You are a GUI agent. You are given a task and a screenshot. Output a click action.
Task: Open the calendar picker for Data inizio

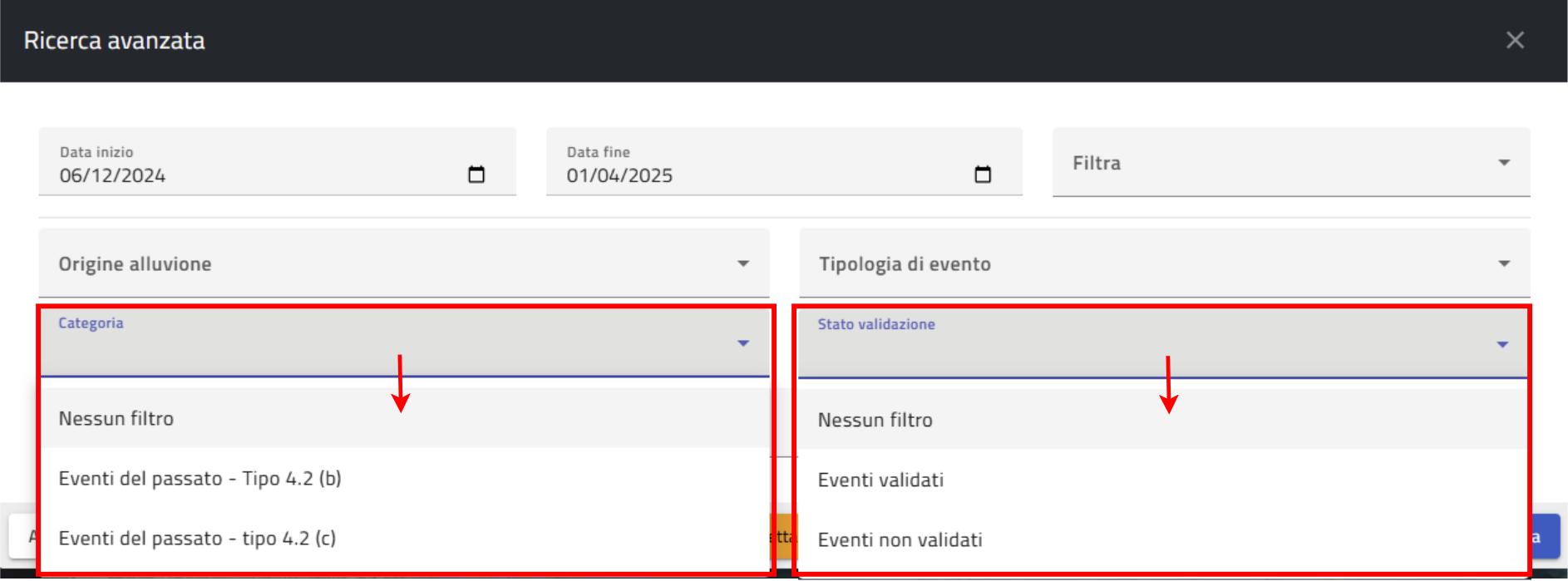click(x=476, y=175)
